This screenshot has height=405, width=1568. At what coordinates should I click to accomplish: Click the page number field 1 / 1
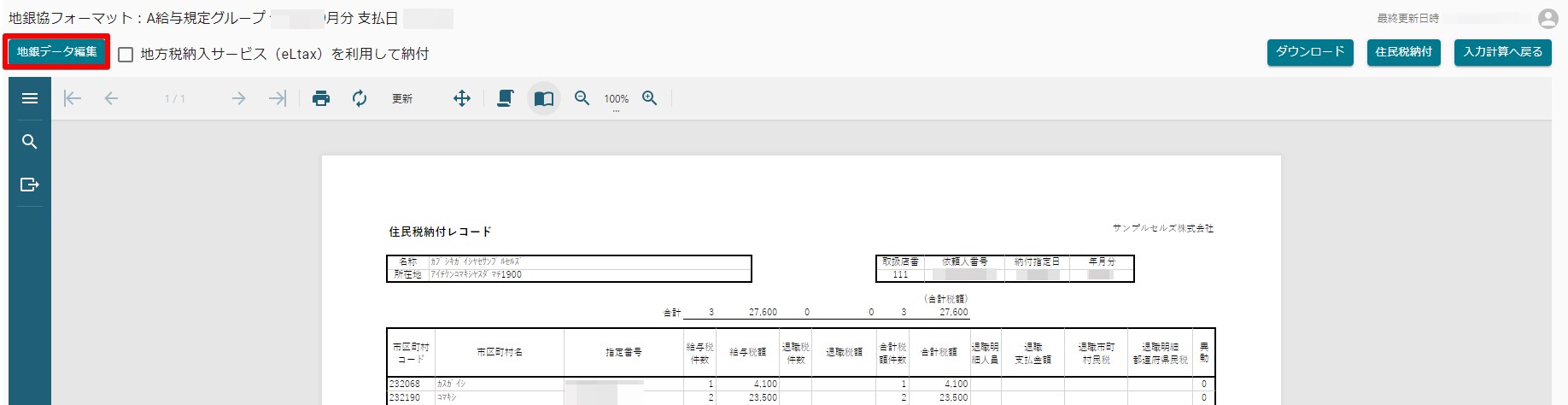click(x=175, y=99)
